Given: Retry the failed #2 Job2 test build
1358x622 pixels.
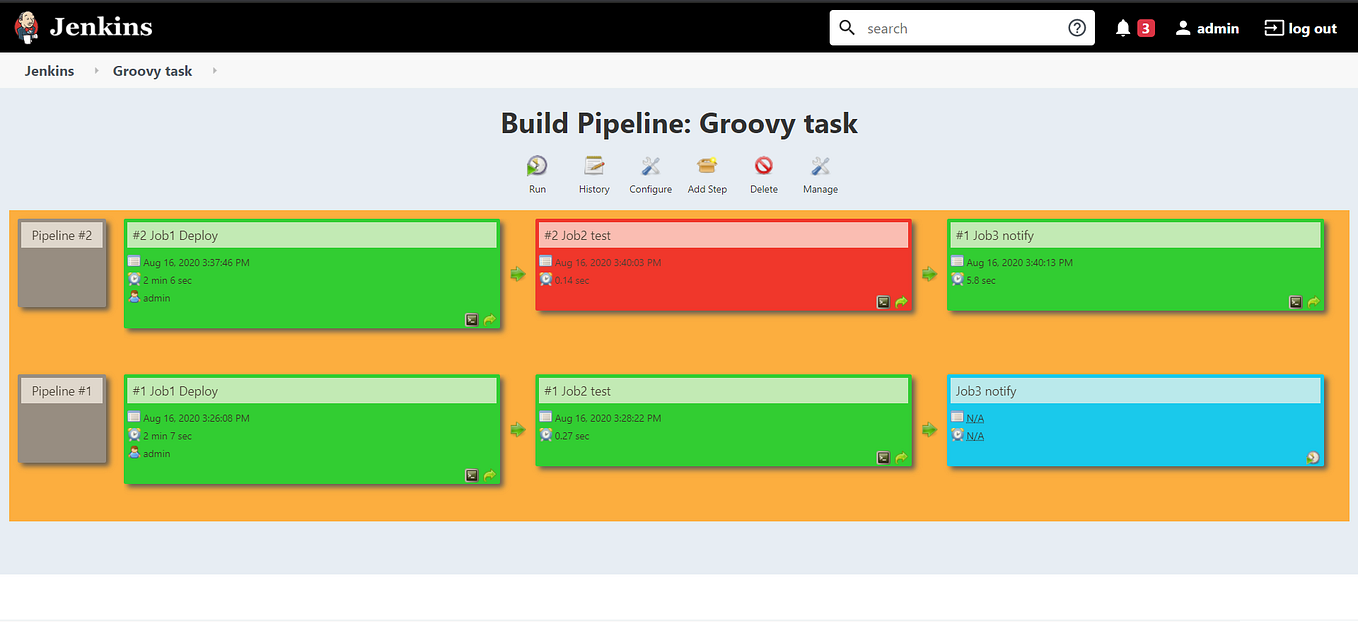Looking at the screenshot, I should [x=900, y=301].
